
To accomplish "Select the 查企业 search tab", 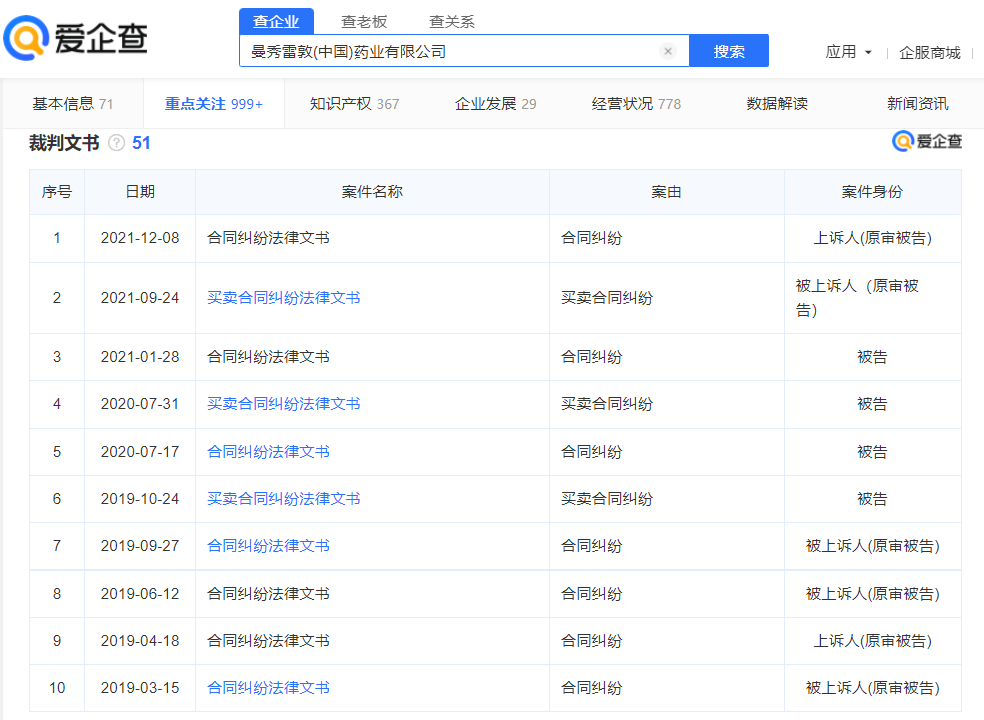I will (276, 21).
